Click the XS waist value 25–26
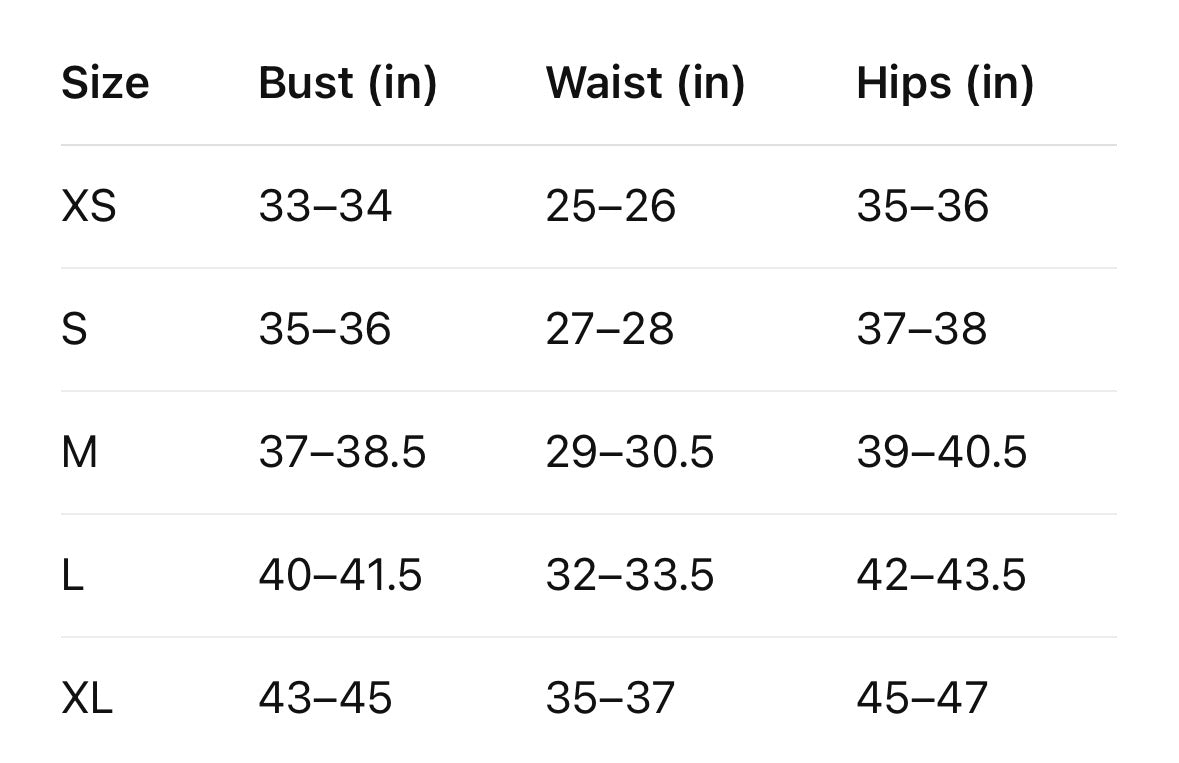This screenshot has width=1179, height=763. pos(611,206)
